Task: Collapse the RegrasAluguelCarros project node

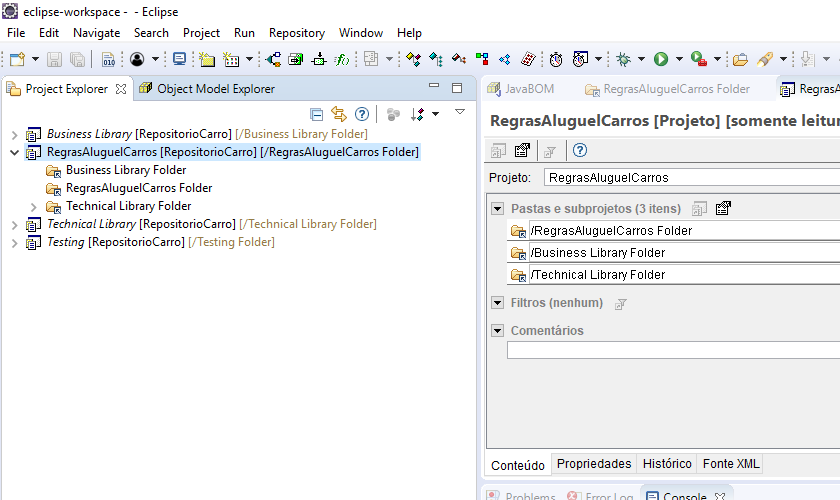Action: pyautogui.click(x=14, y=152)
